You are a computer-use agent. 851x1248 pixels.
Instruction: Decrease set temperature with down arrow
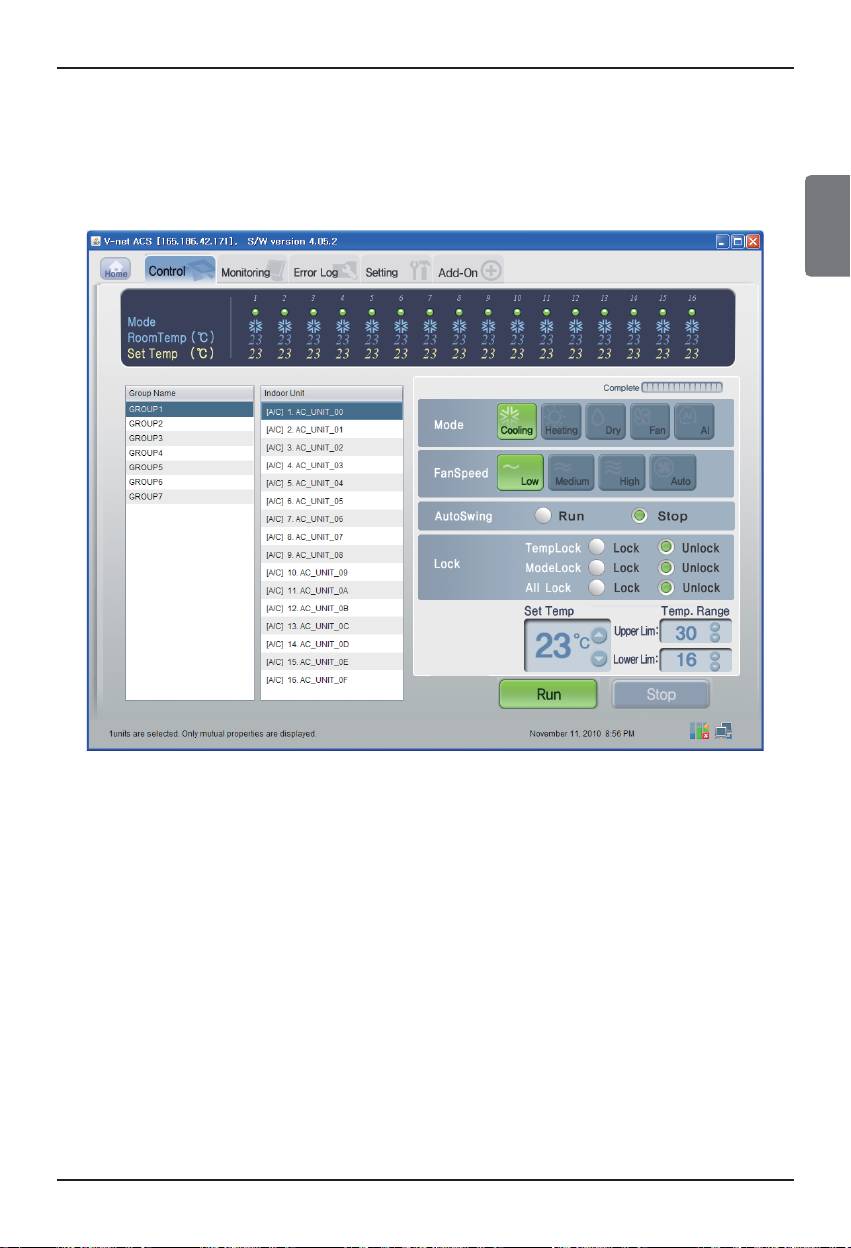[x=599, y=658]
